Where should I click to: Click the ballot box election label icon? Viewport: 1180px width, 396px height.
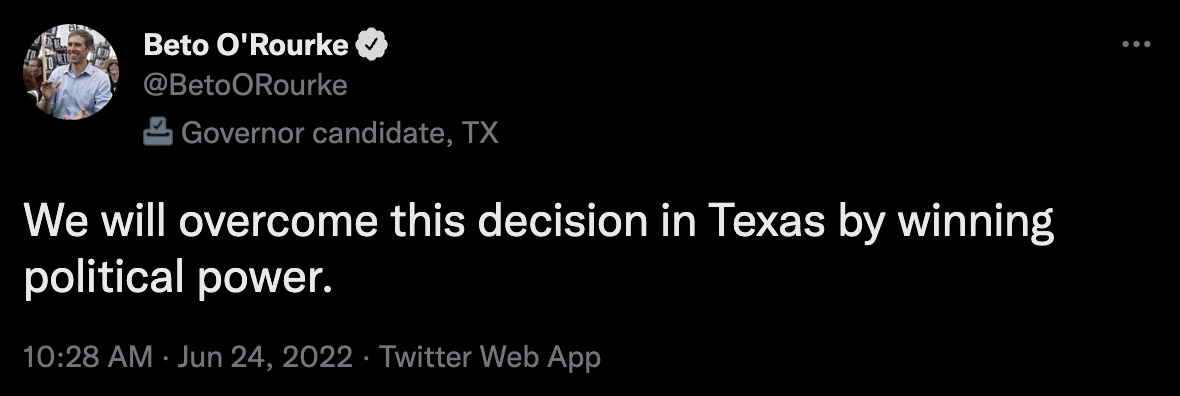point(157,133)
